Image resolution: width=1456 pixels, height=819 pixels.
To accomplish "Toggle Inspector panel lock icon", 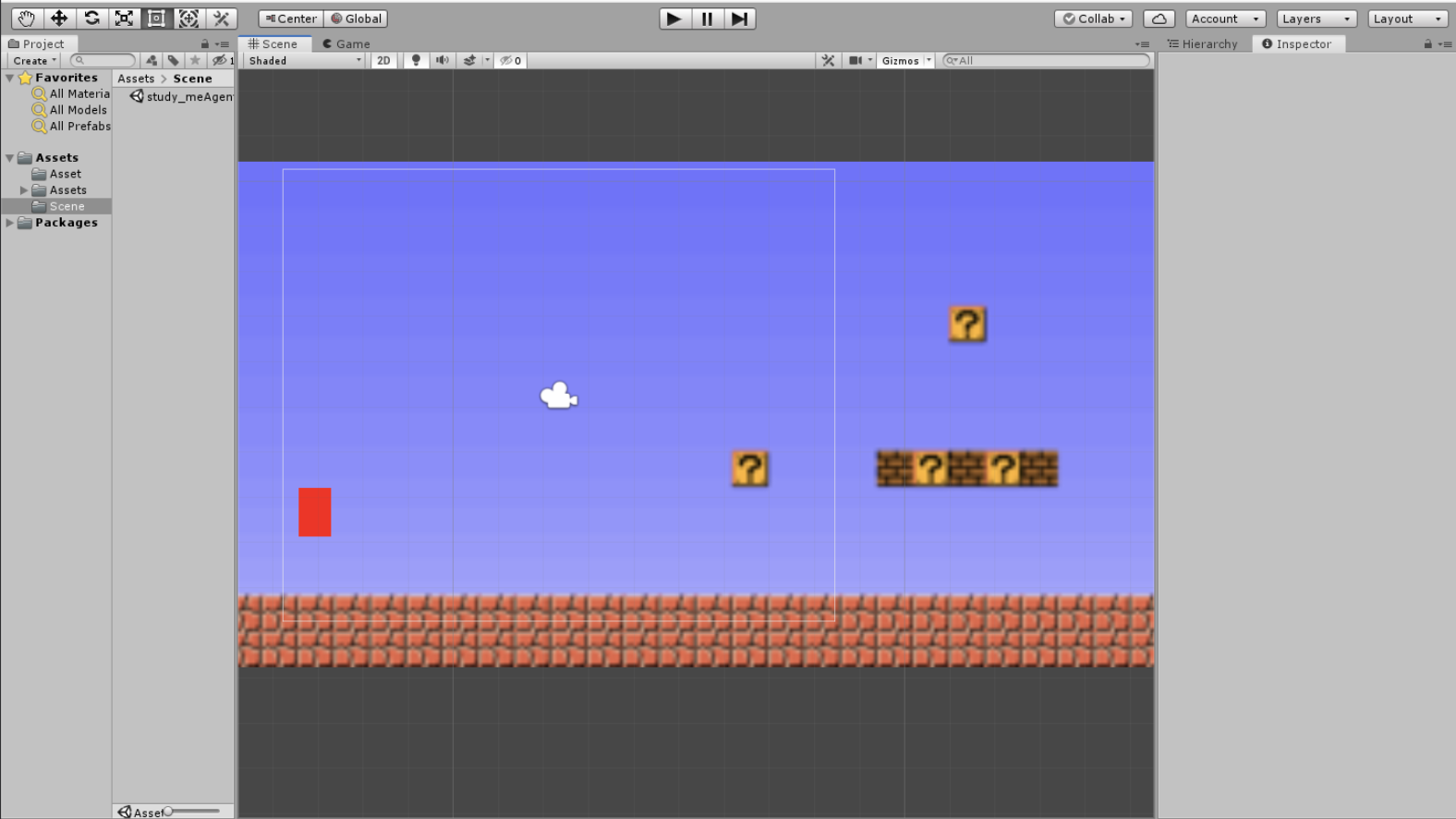I will pos(1428,43).
